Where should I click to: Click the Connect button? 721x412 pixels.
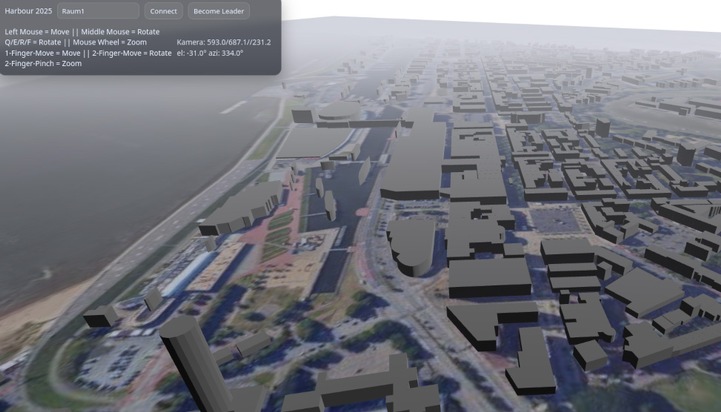click(x=163, y=11)
